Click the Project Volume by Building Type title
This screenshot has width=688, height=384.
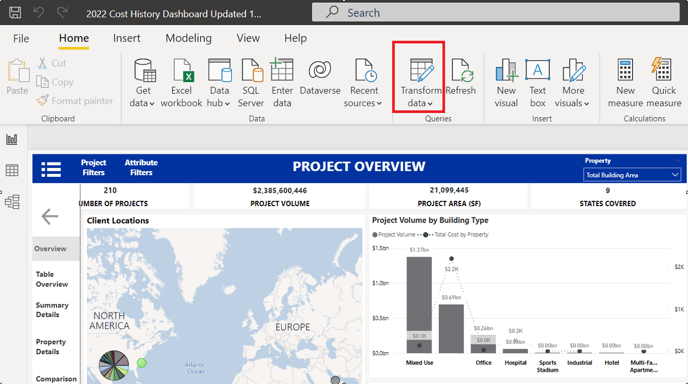click(x=430, y=220)
